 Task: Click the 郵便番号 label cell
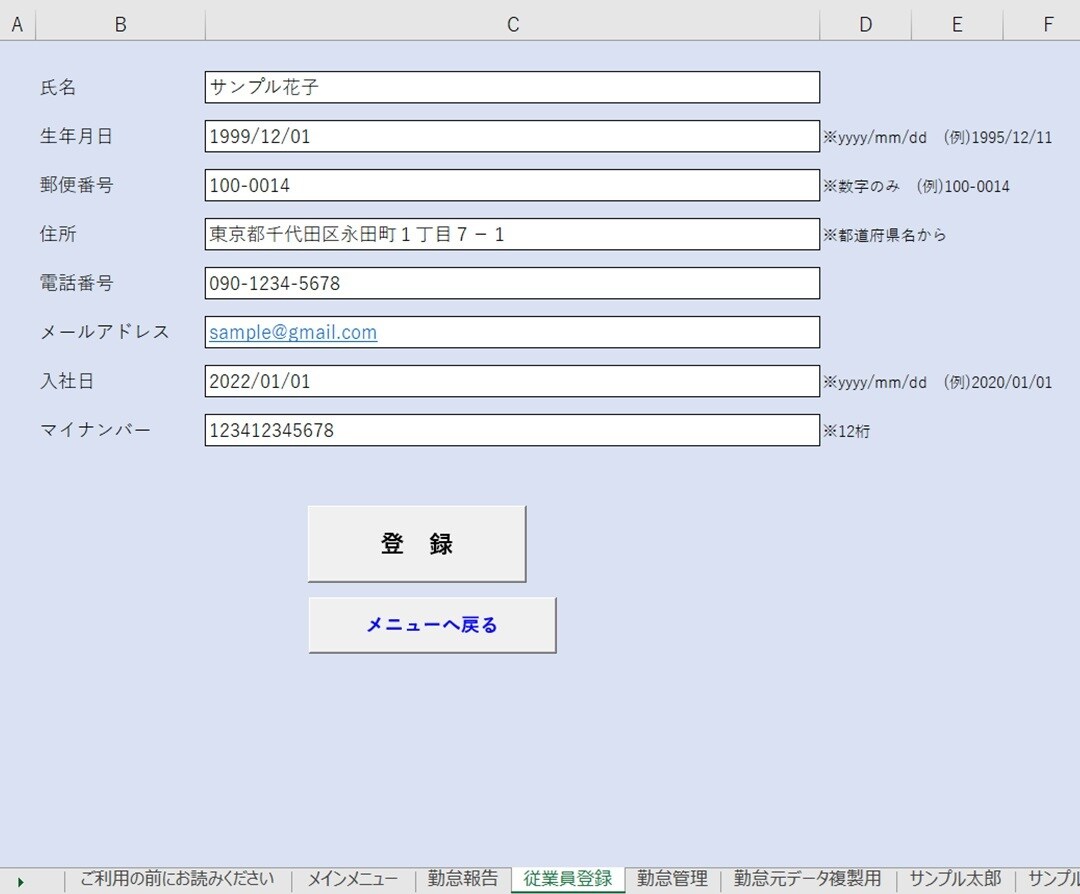(x=76, y=185)
